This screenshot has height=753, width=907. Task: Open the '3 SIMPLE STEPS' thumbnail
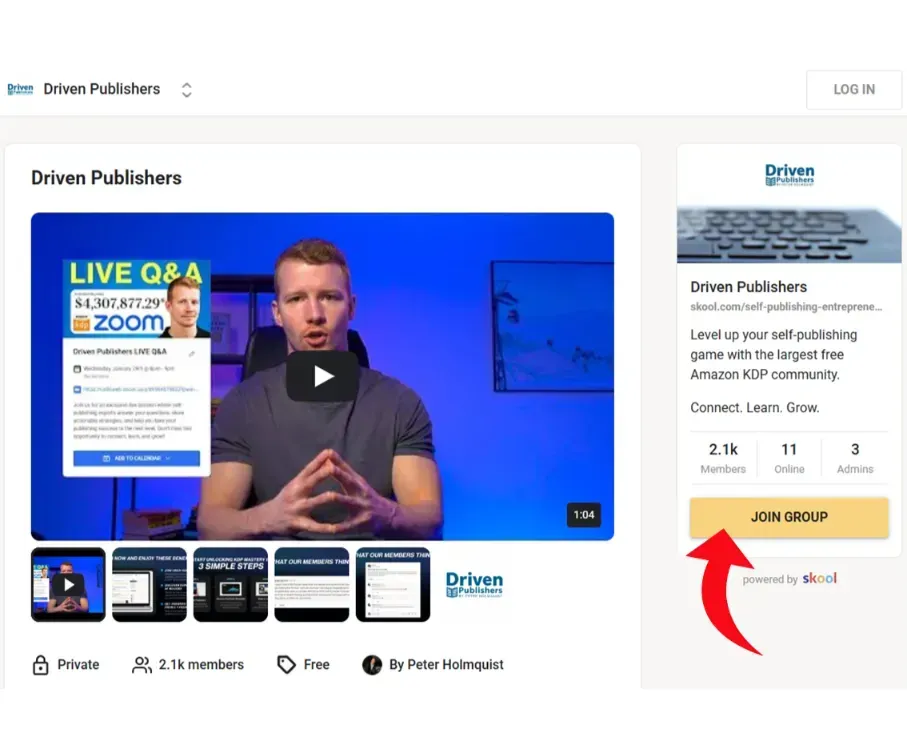coord(231,585)
